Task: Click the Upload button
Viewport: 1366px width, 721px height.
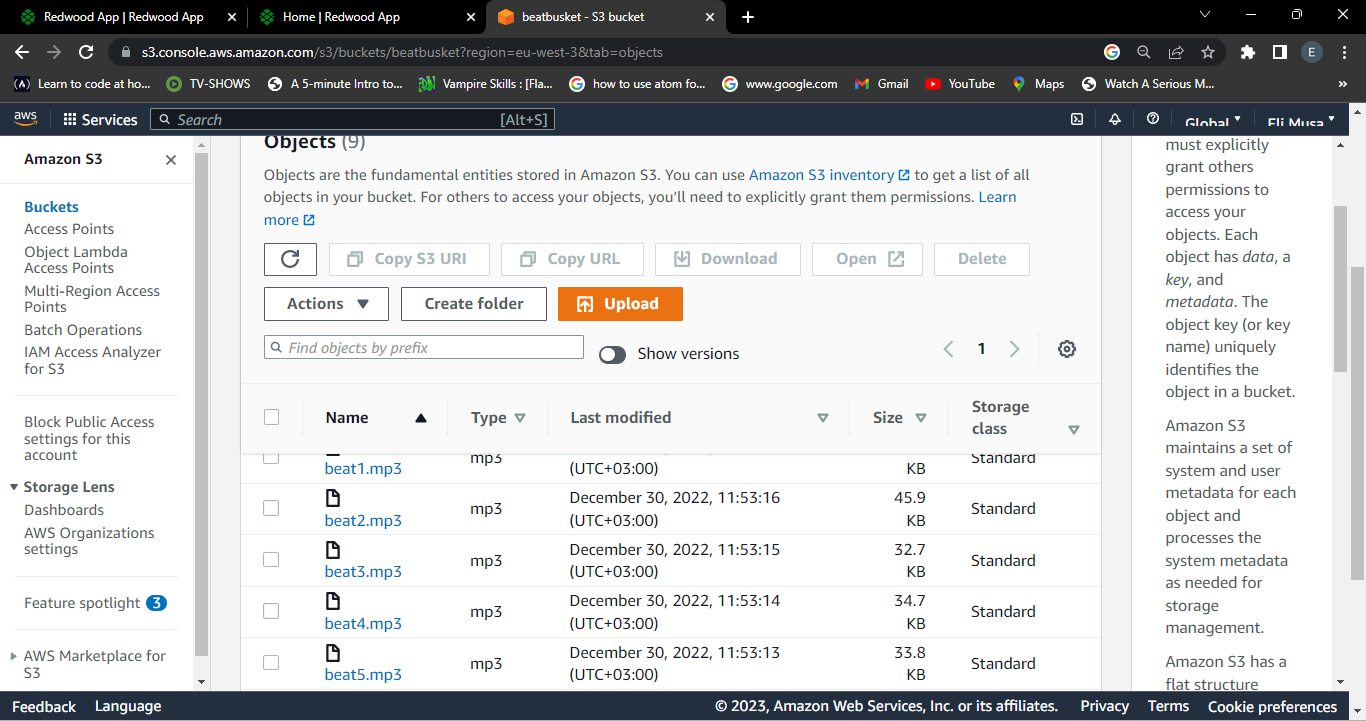Action: click(x=620, y=304)
